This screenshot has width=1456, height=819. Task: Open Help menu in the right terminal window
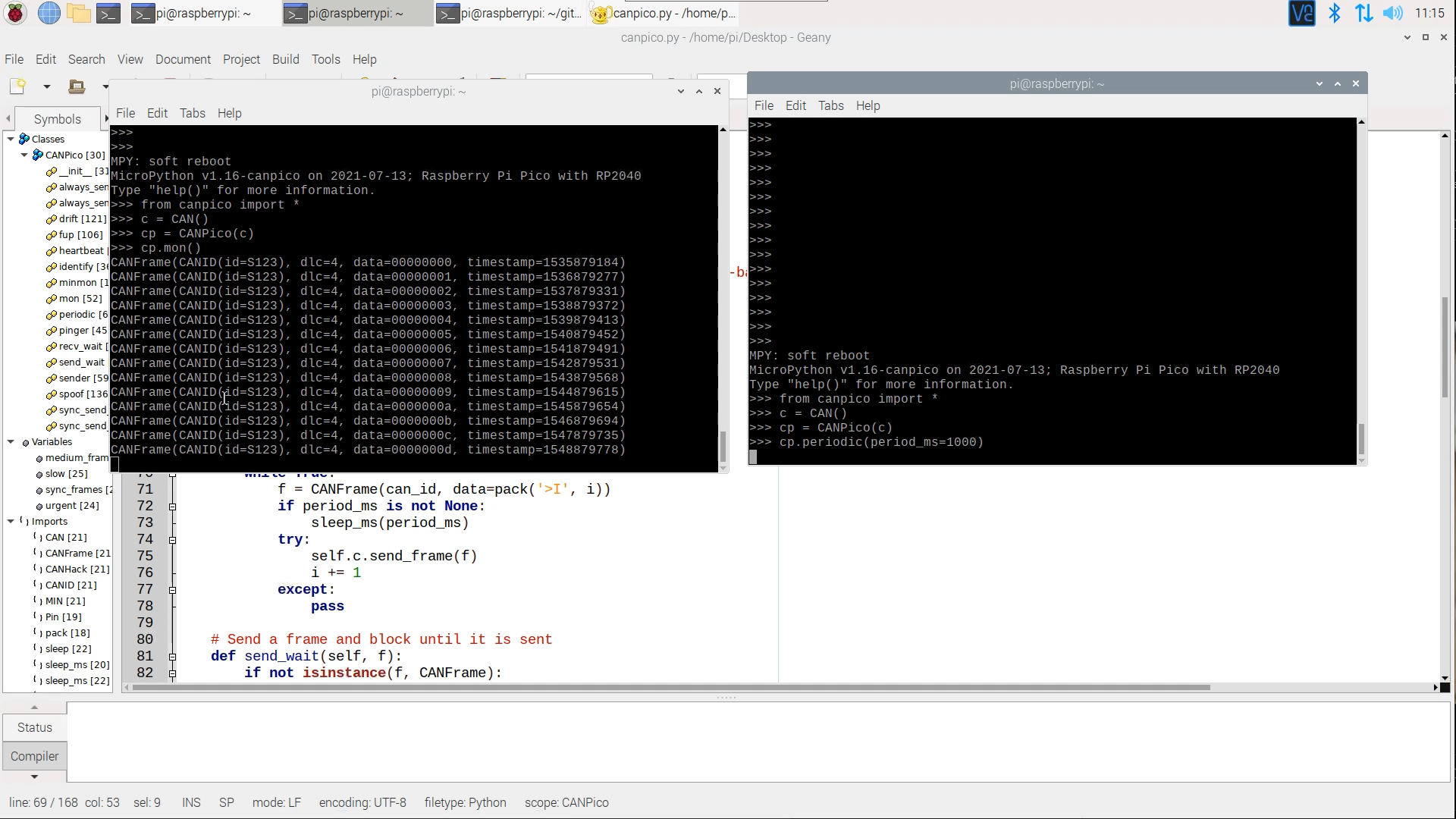[x=868, y=105]
